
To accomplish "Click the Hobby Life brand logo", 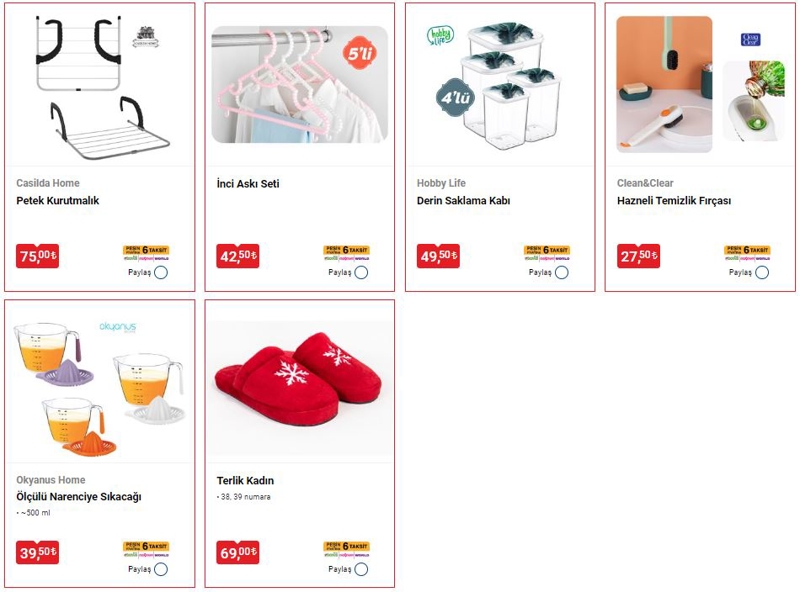I will tap(440, 35).
